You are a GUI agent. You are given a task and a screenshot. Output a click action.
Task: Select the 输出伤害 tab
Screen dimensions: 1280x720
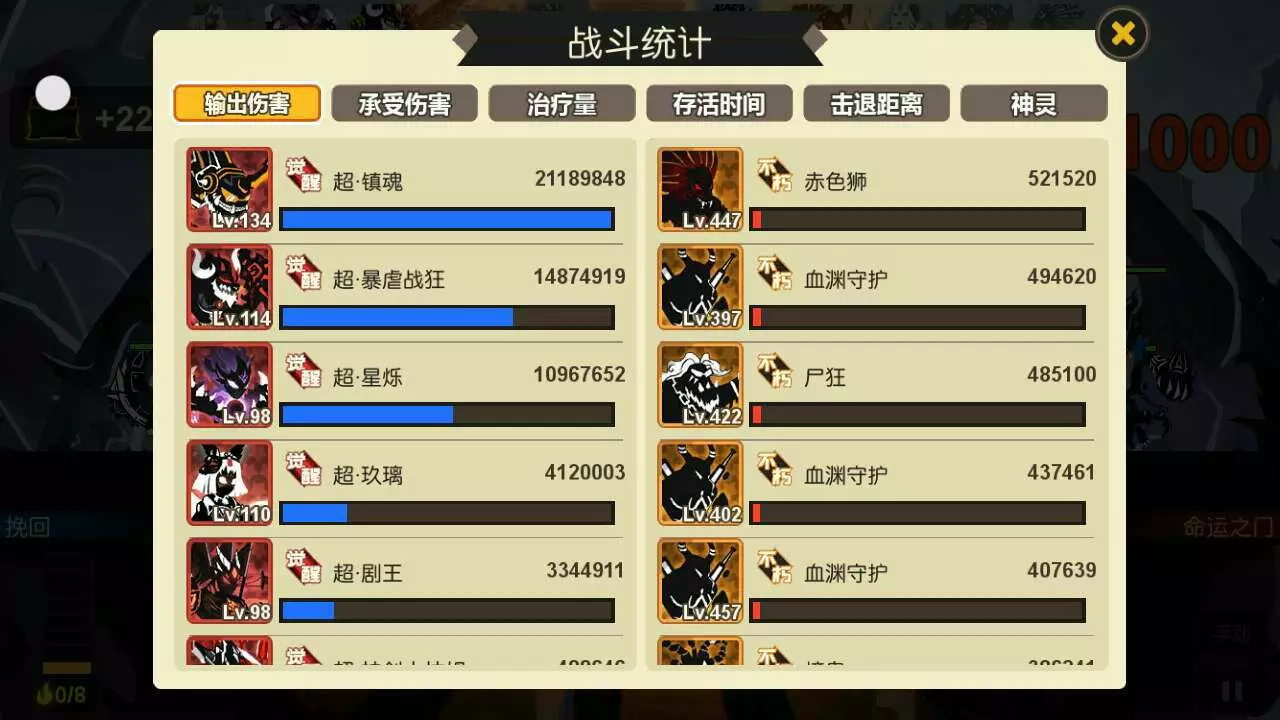pyautogui.click(x=247, y=103)
